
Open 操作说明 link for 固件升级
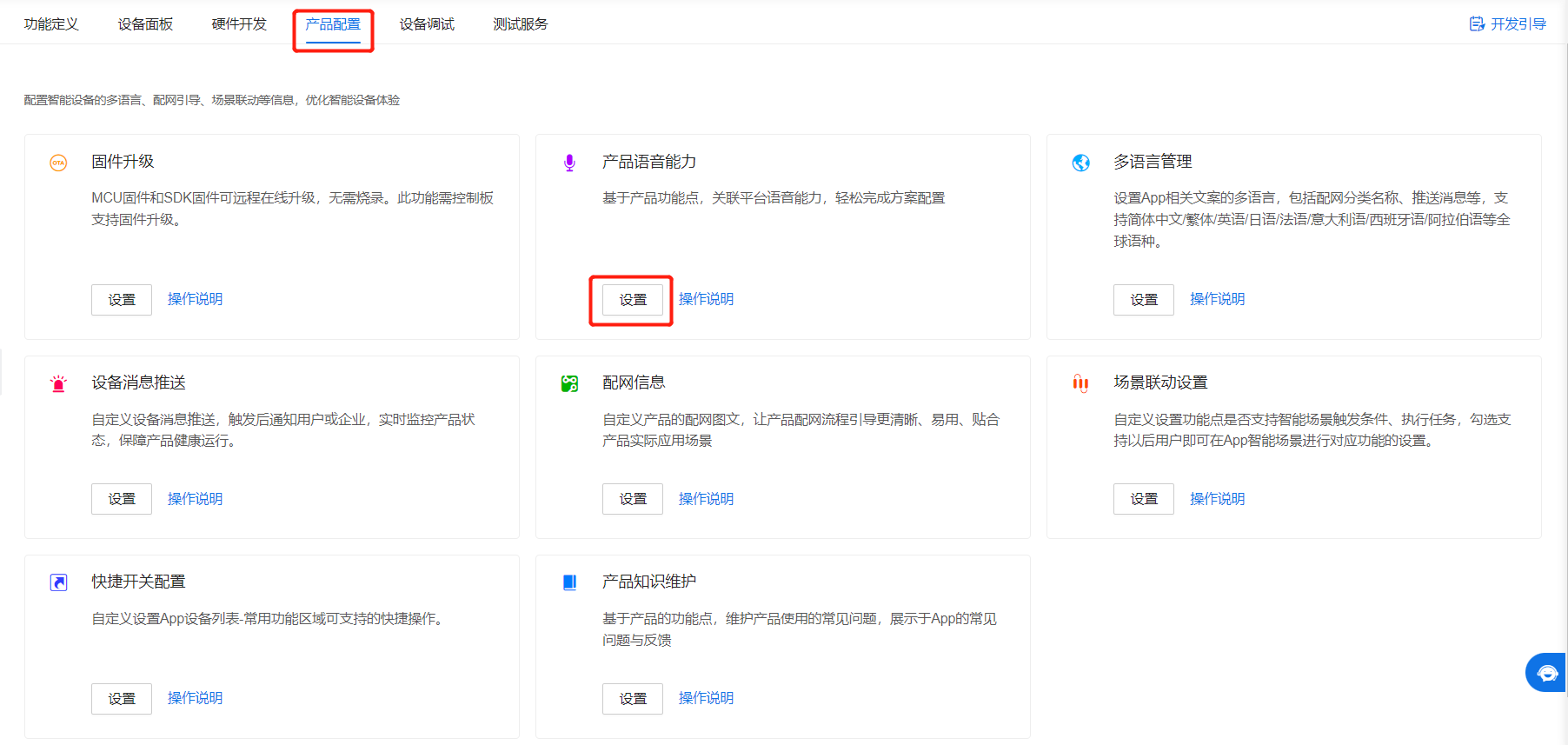[x=195, y=299]
